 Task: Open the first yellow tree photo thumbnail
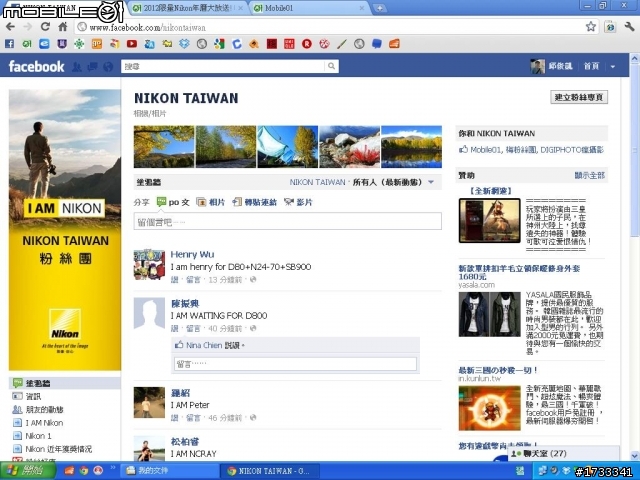pyautogui.click(x=164, y=147)
